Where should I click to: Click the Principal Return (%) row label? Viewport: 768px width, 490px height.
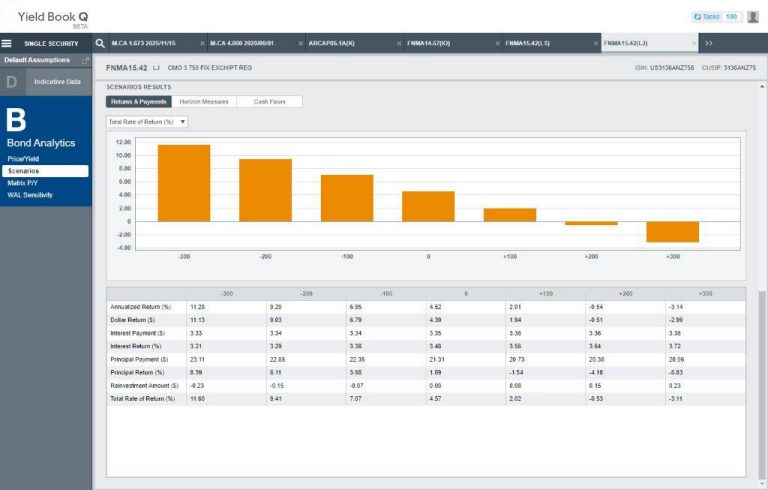click(137, 372)
